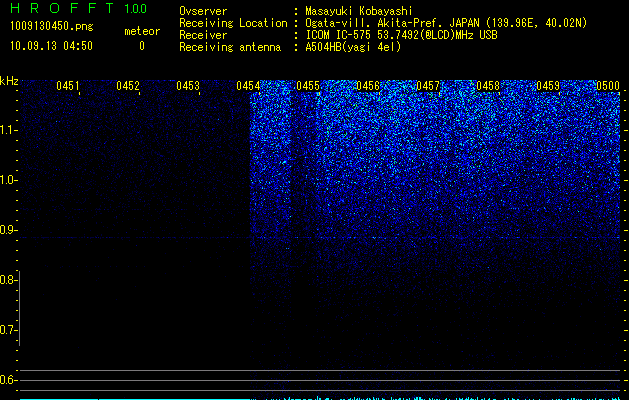Click the observer name Masayuki Kobayashi

(359, 11)
